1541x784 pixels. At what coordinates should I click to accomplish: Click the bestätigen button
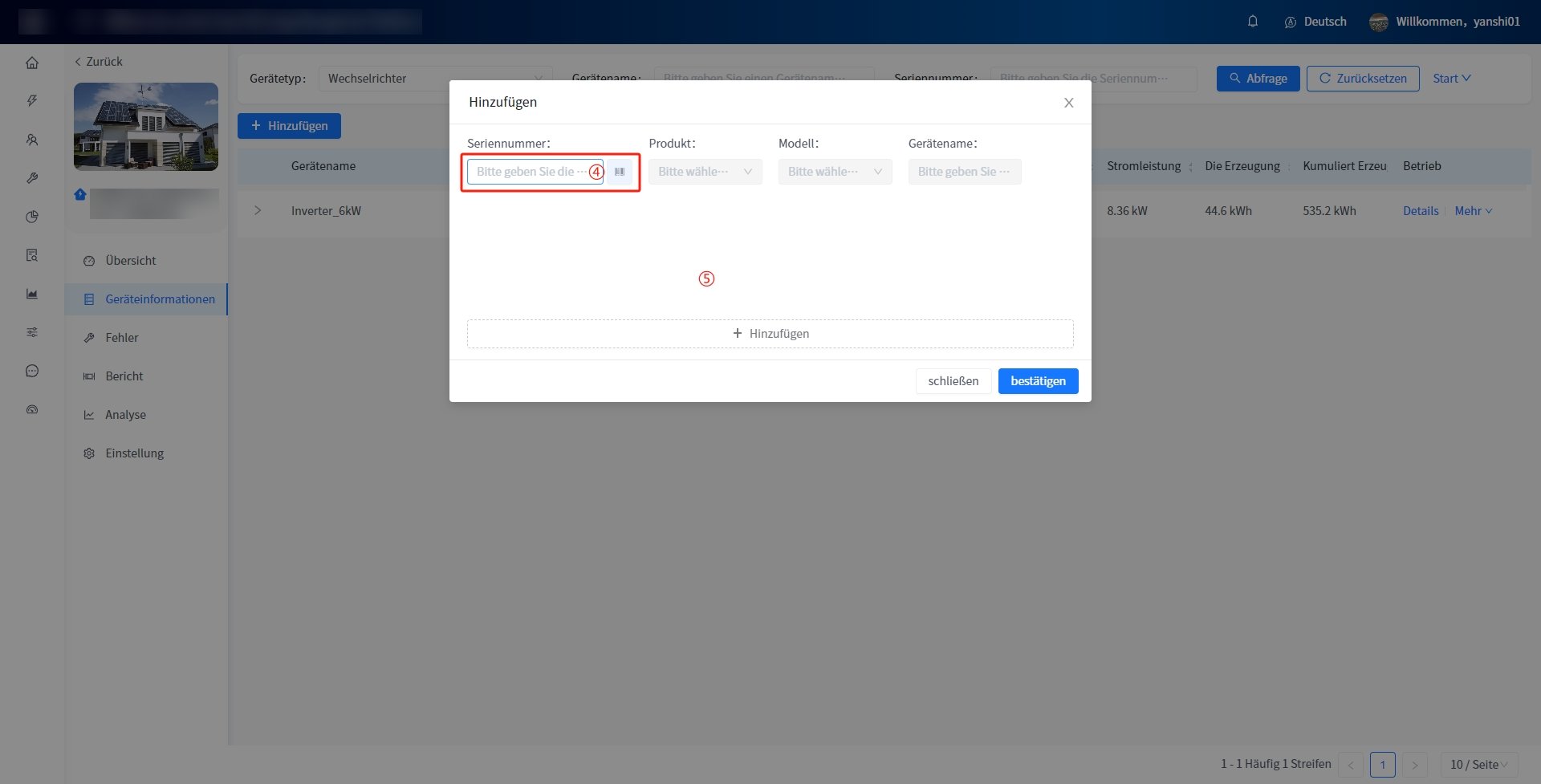(x=1038, y=381)
